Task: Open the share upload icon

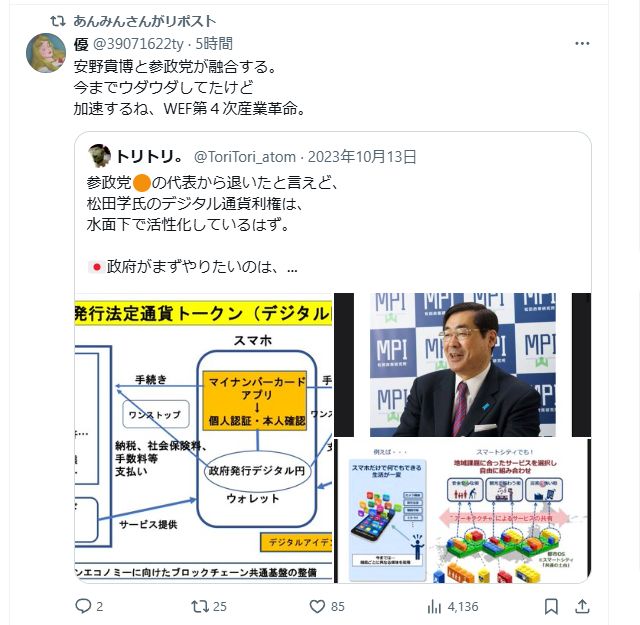Action: [582, 606]
